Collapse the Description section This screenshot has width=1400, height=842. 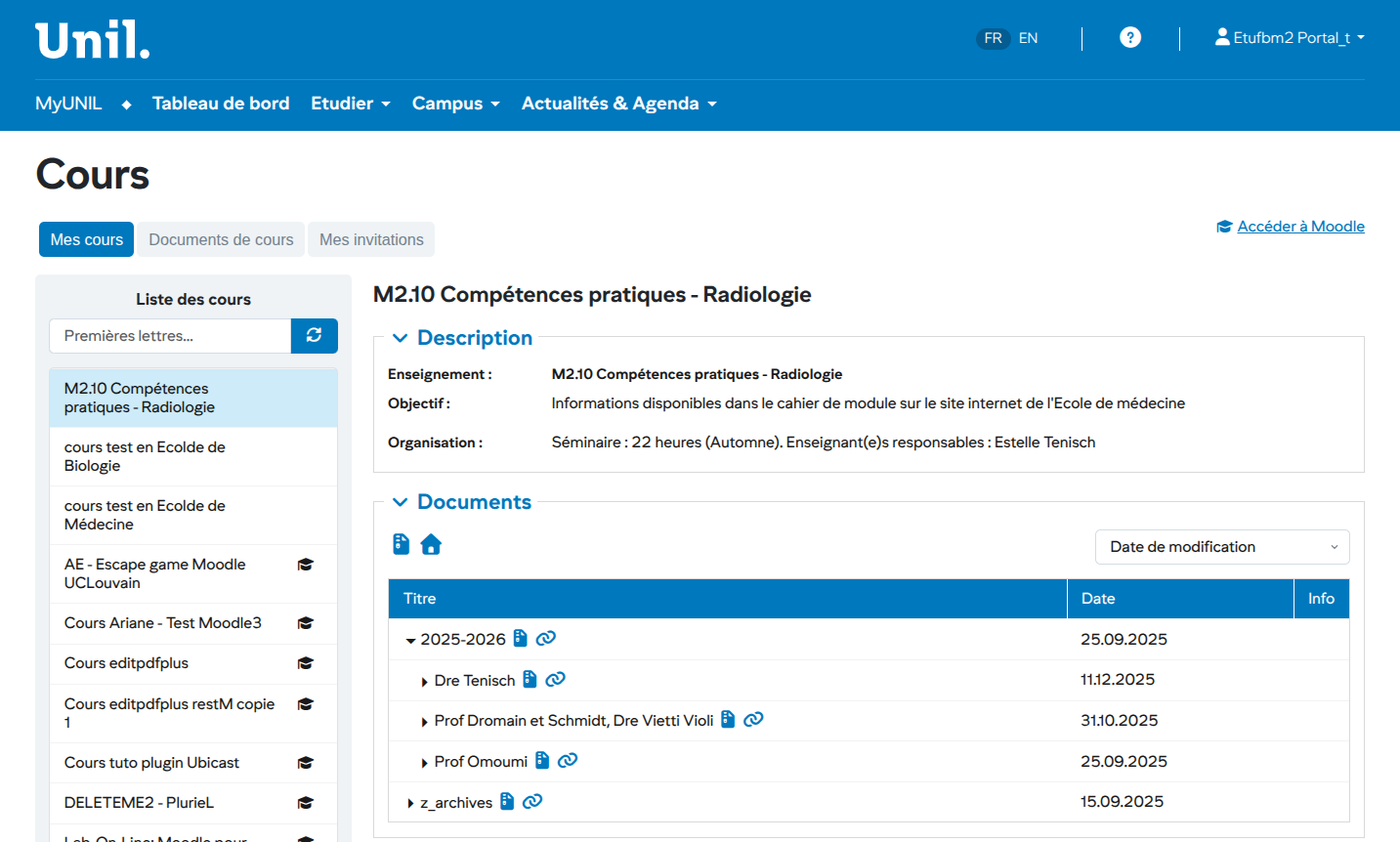[x=400, y=338]
